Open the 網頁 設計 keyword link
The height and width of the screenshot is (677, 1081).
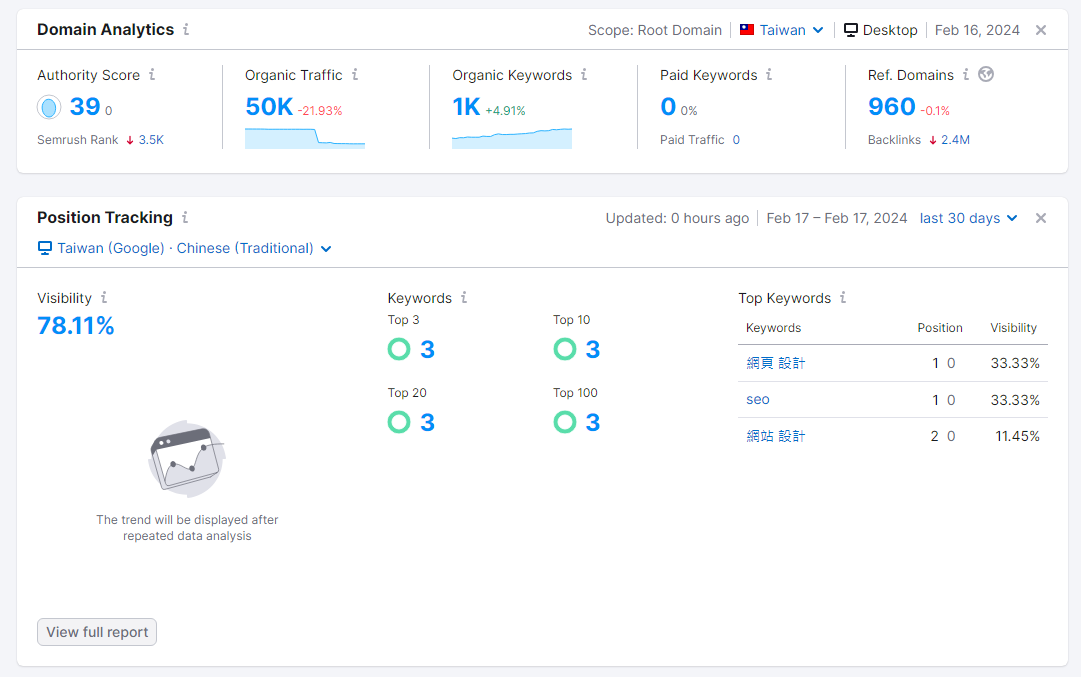coord(773,363)
